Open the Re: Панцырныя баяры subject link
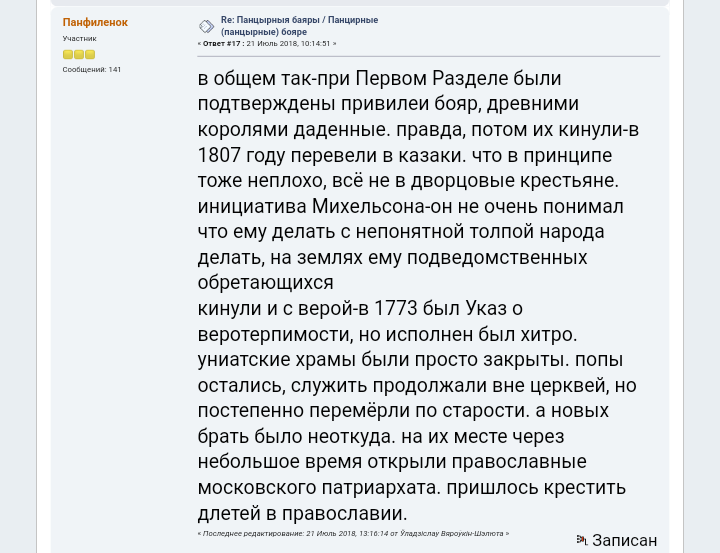Screen dimensions: 720x553 click(x=299, y=26)
